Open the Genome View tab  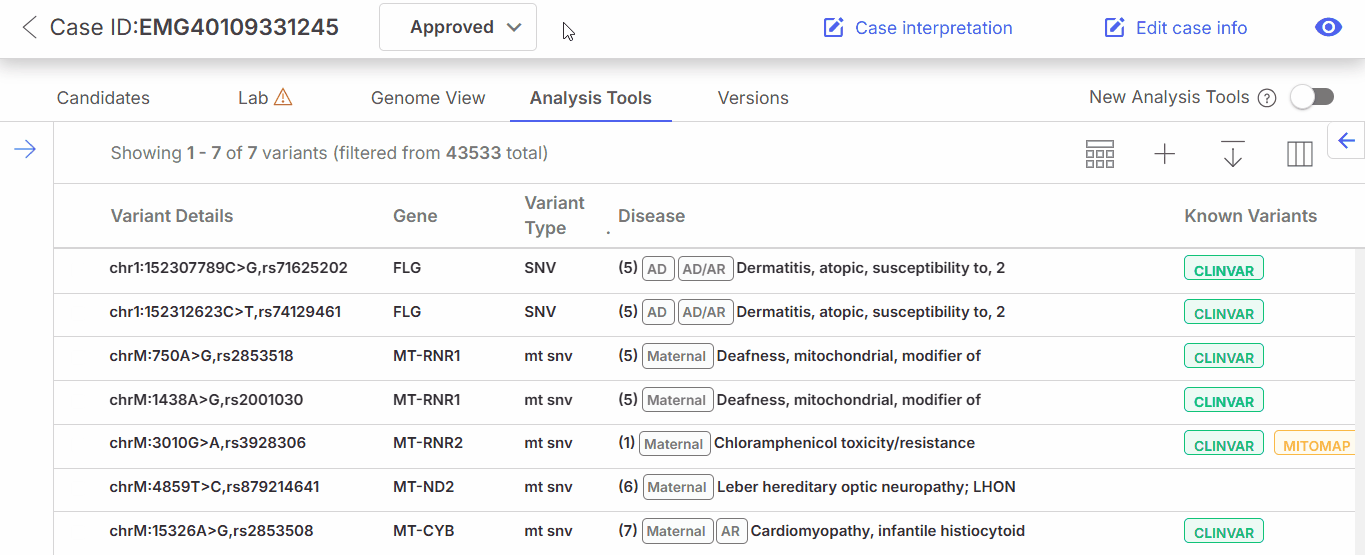click(x=428, y=98)
